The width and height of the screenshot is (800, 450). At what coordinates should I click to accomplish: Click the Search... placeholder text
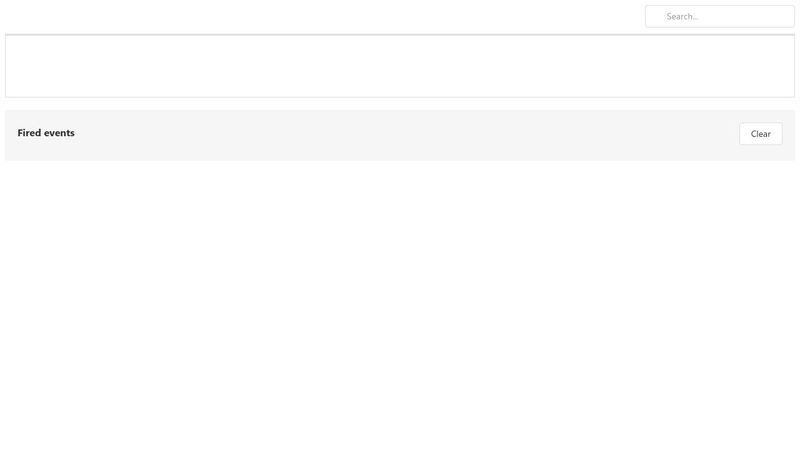click(683, 16)
